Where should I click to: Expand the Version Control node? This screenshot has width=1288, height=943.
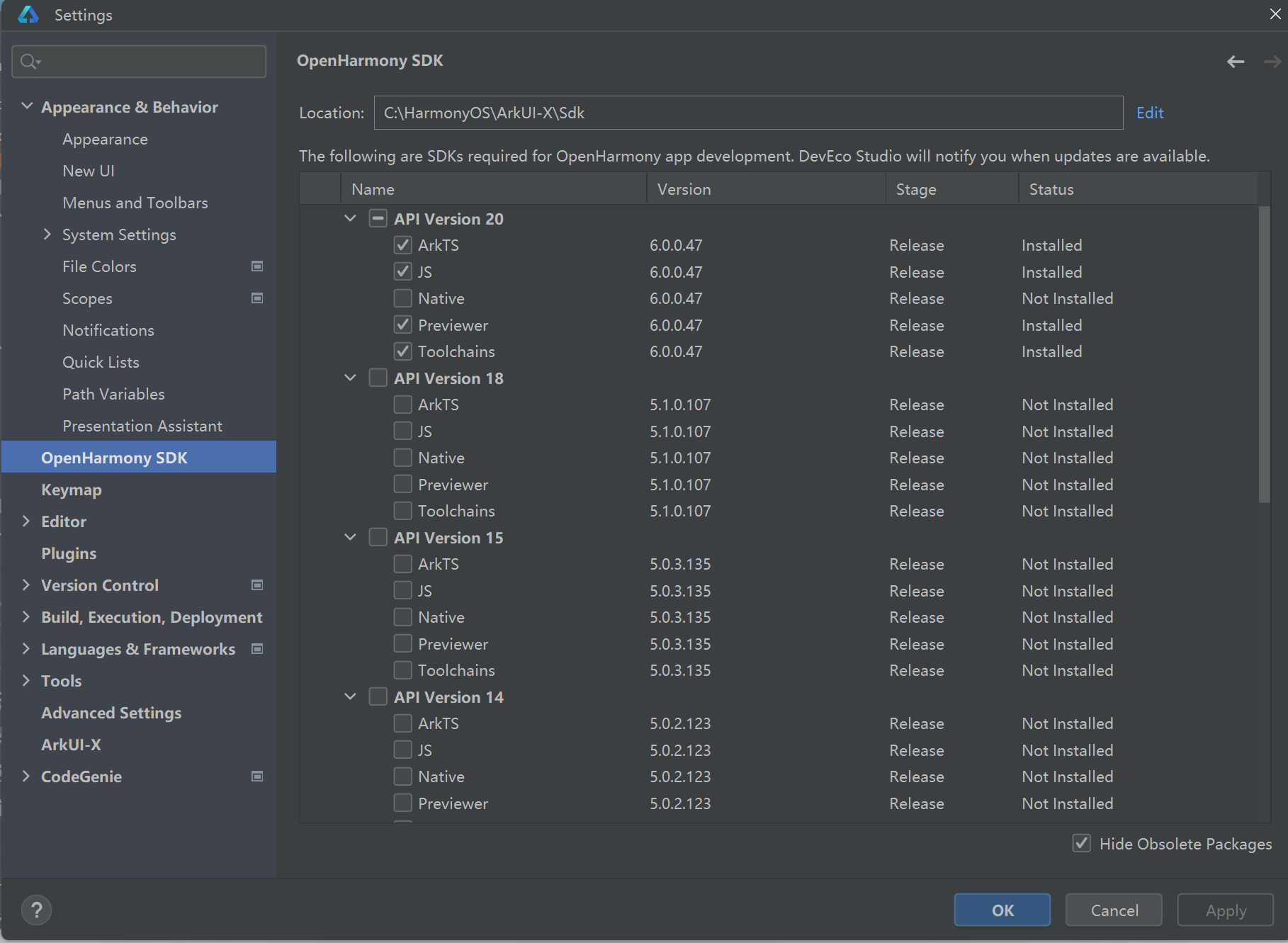[x=26, y=585]
